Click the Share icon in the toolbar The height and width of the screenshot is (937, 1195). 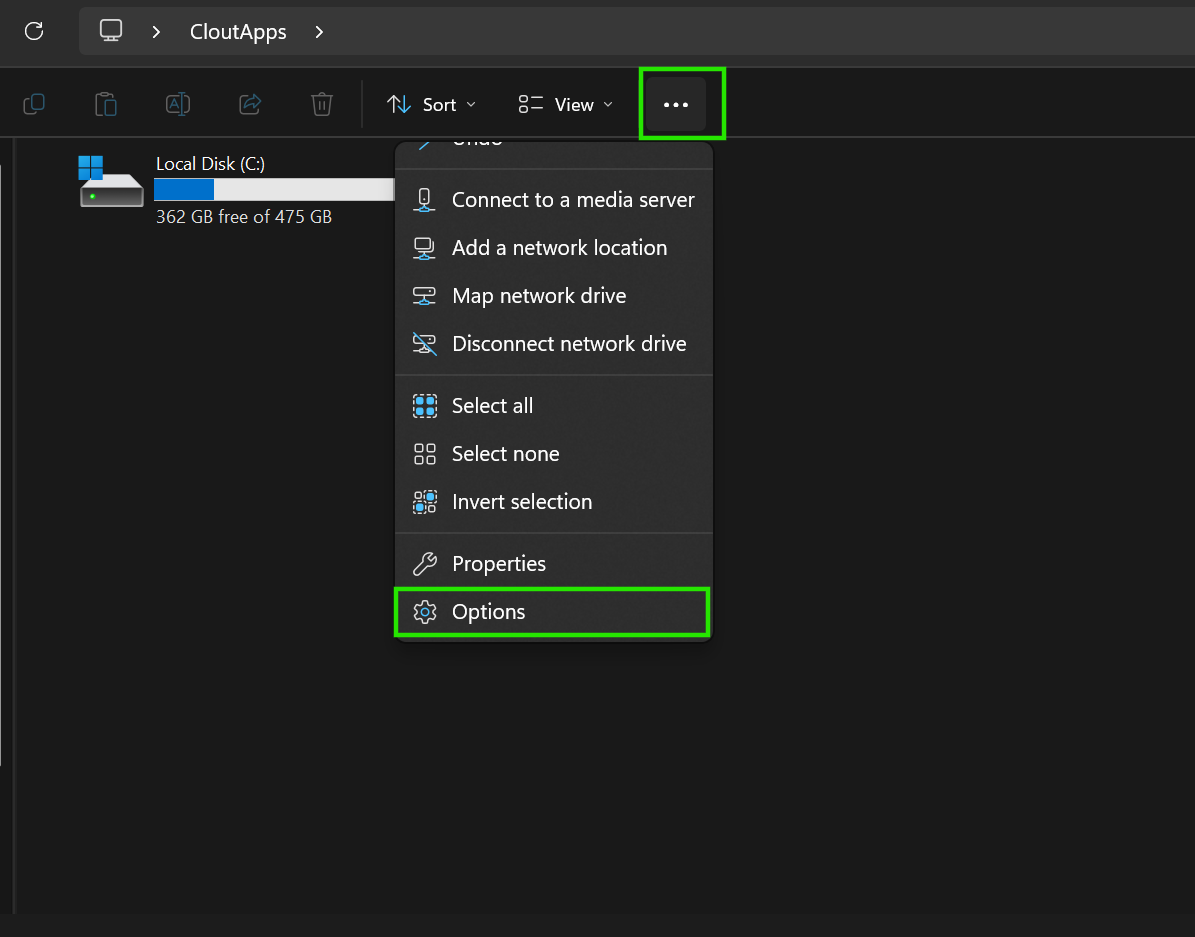[249, 103]
